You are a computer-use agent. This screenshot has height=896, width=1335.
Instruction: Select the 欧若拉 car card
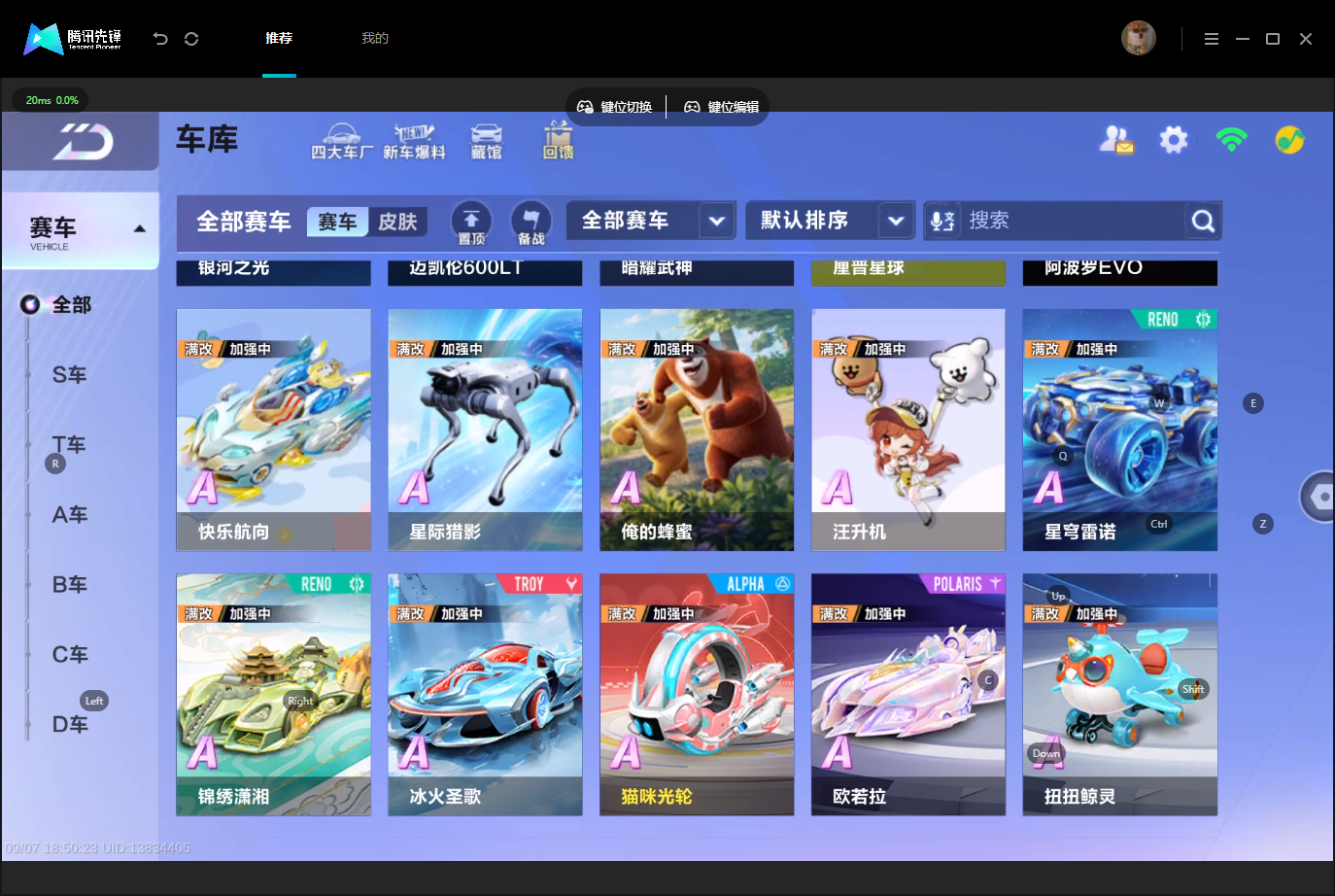pyautogui.click(x=908, y=694)
